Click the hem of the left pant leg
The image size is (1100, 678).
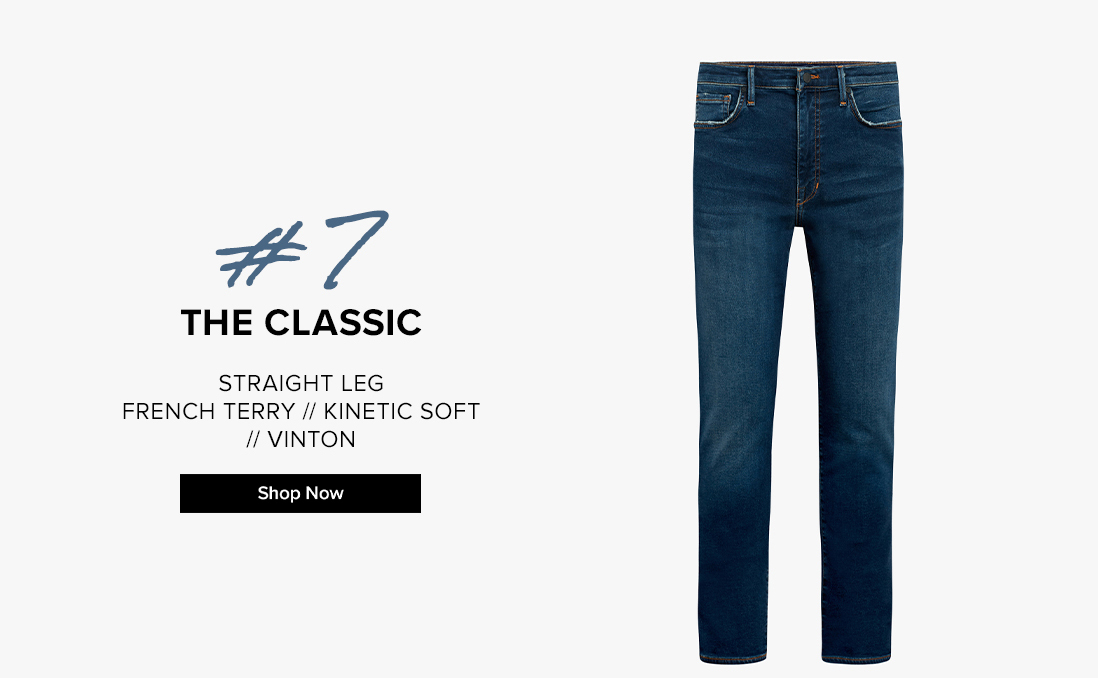[733, 658]
